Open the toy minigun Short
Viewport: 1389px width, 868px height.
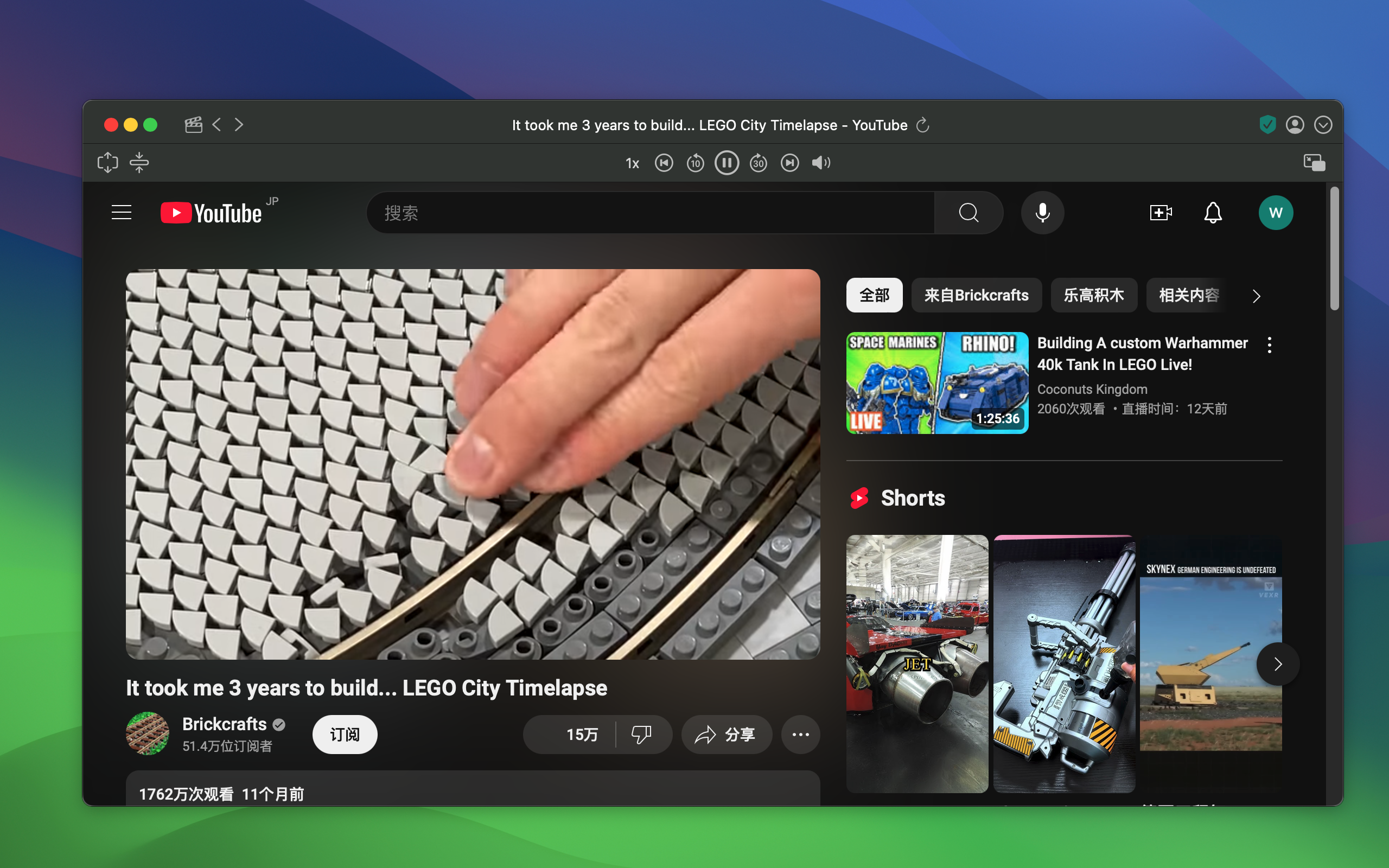click(1064, 664)
